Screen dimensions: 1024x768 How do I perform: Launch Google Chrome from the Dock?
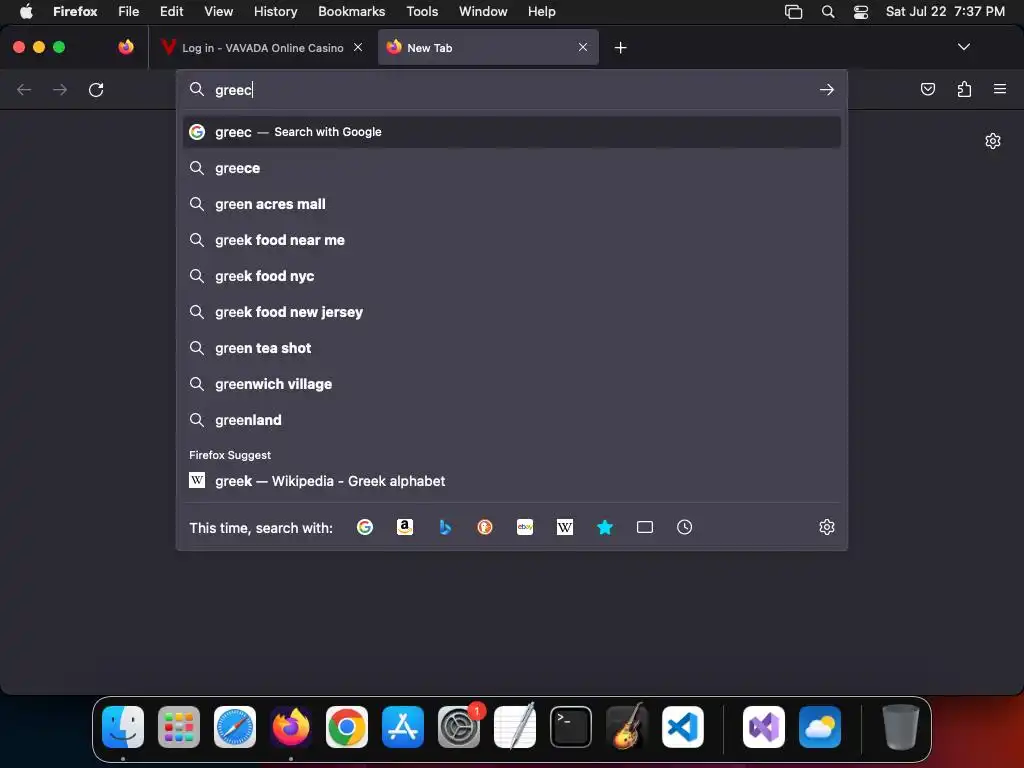[347, 726]
